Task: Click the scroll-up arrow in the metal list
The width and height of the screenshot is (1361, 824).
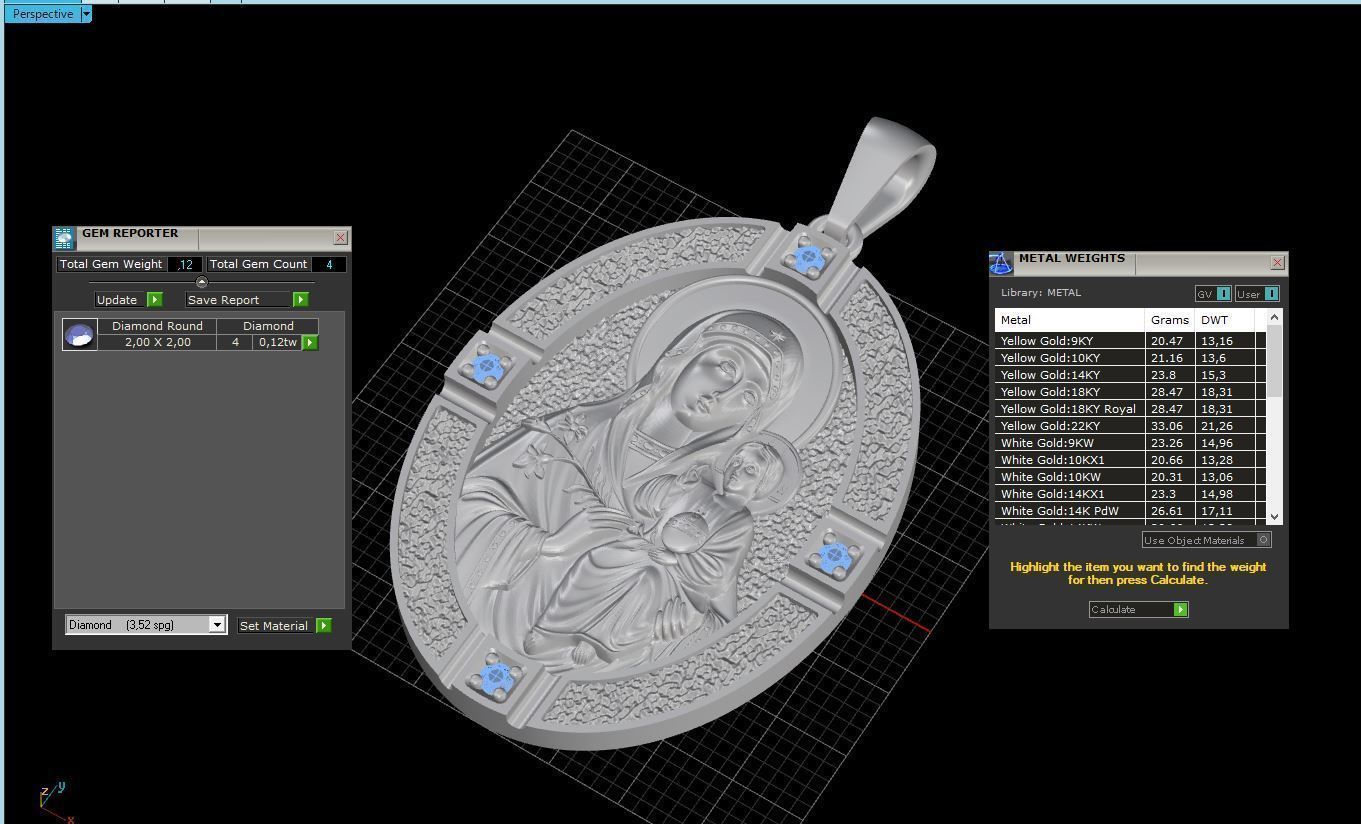Action: point(1274,317)
